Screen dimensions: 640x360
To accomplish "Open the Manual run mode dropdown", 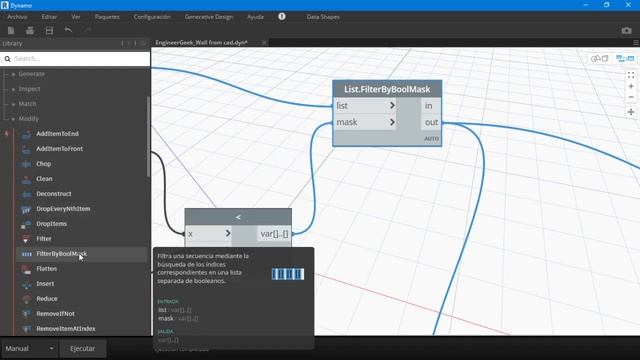I will click(x=29, y=349).
